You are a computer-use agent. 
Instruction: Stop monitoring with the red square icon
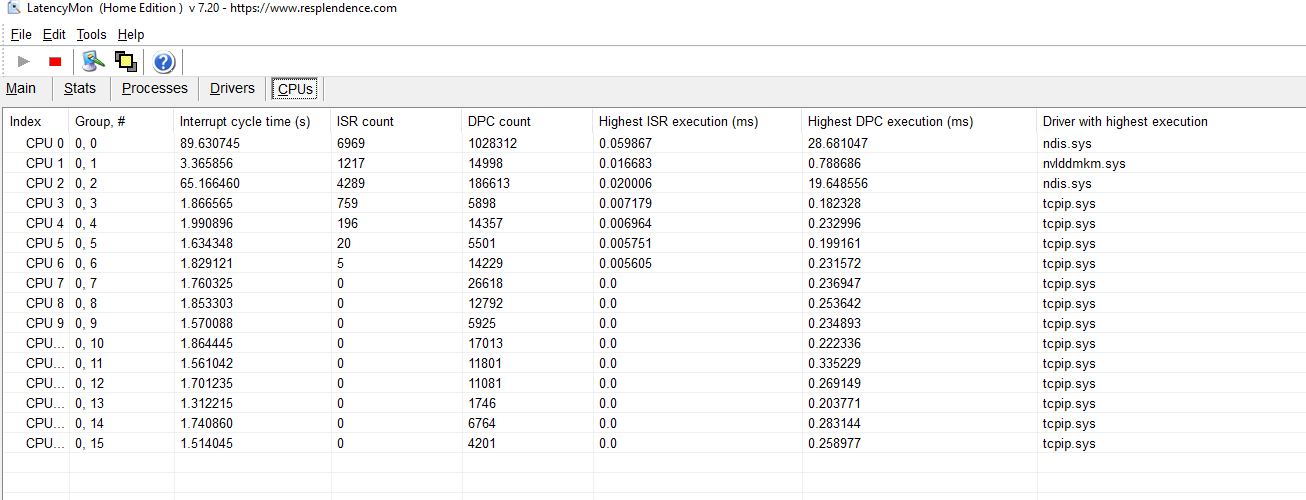[55, 62]
